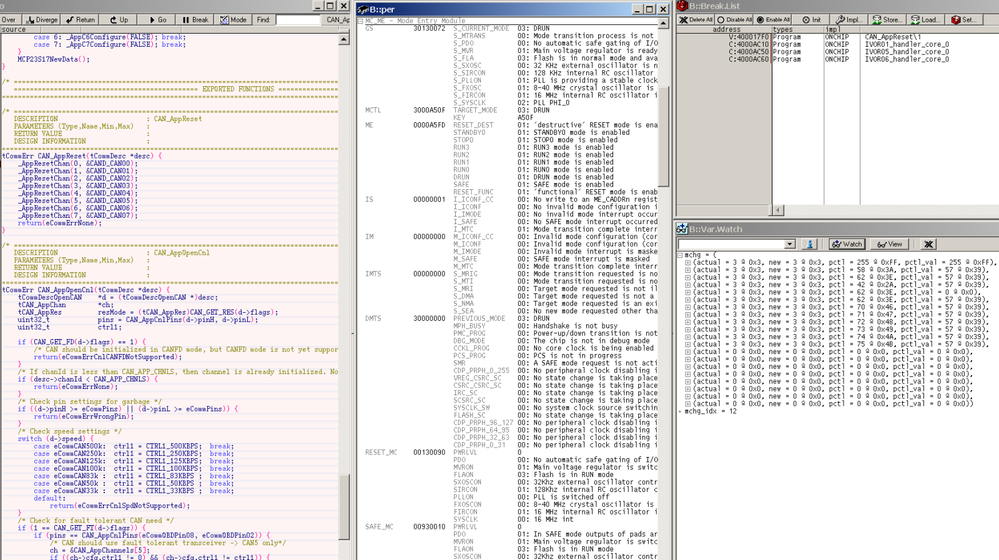Click the GS register value 30130072
The height and width of the screenshot is (560, 999).
[429, 29]
